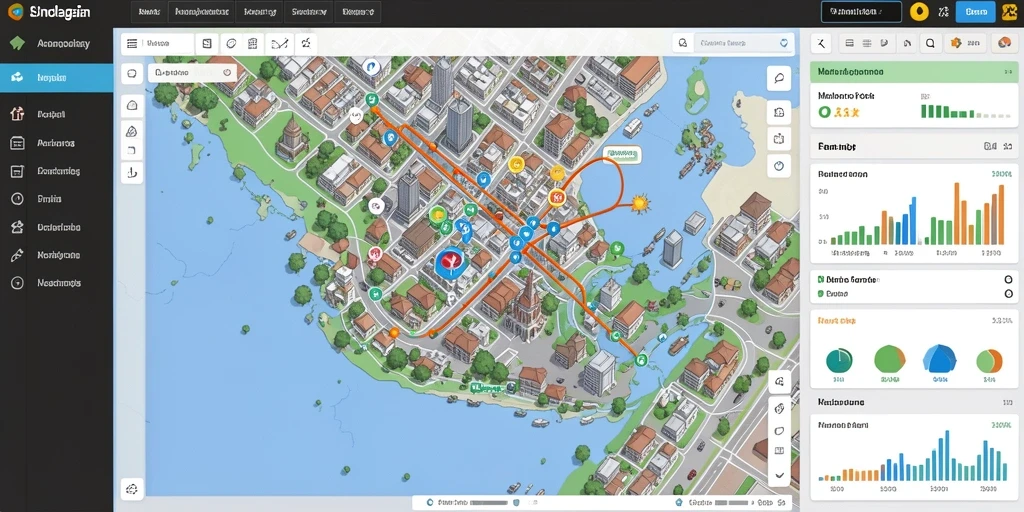Select the highlighted blue sidebar item
1024x512 pixels.
point(56,78)
